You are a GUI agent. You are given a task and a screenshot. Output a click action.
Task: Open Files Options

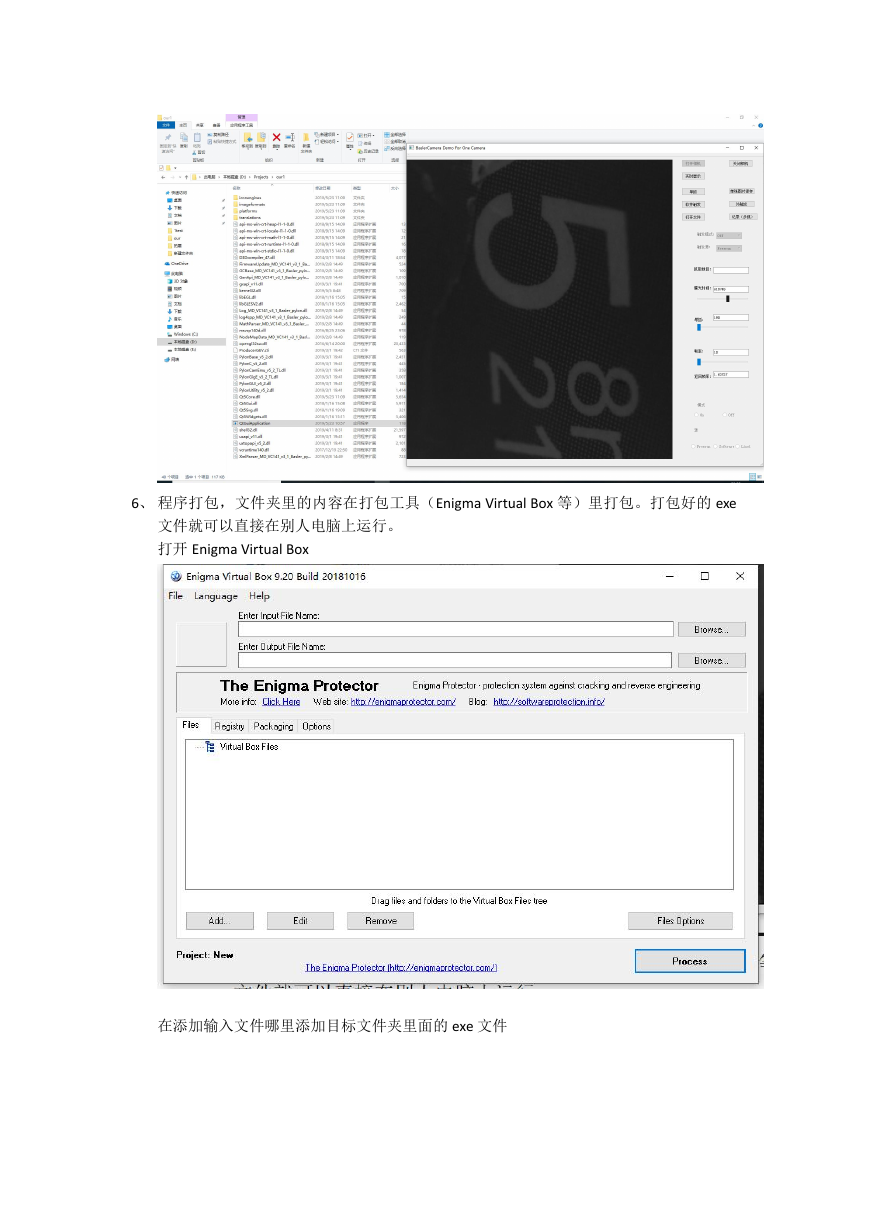(x=680, y=921)
